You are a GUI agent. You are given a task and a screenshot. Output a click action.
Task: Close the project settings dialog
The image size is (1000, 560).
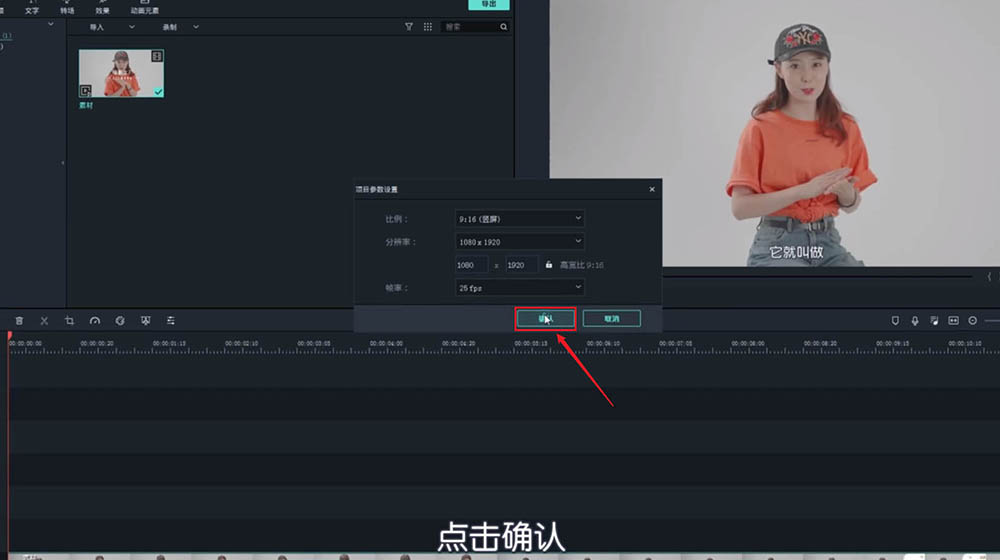point(652,189)
